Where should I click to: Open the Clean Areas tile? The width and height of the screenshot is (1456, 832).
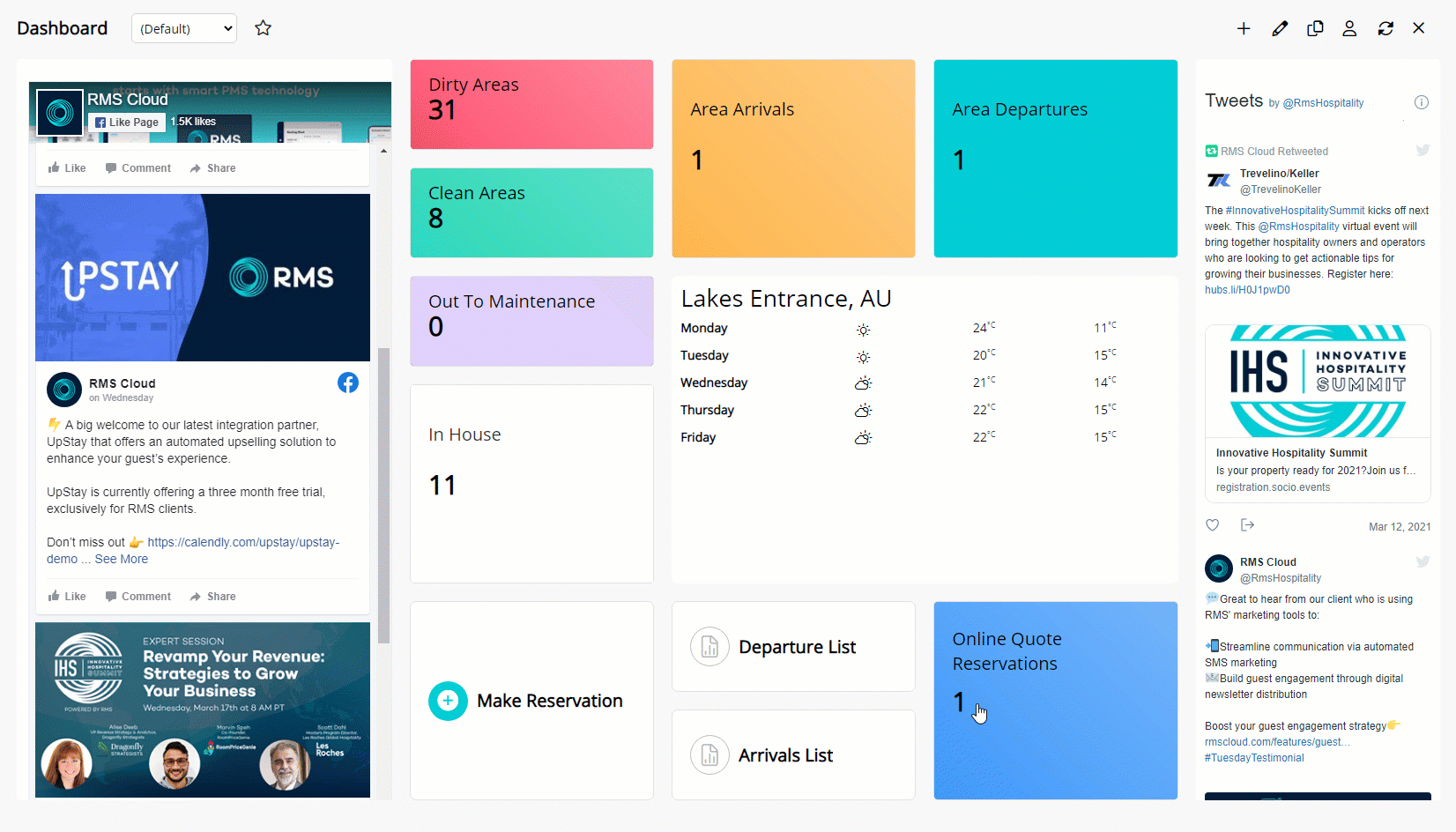(531, 212)
